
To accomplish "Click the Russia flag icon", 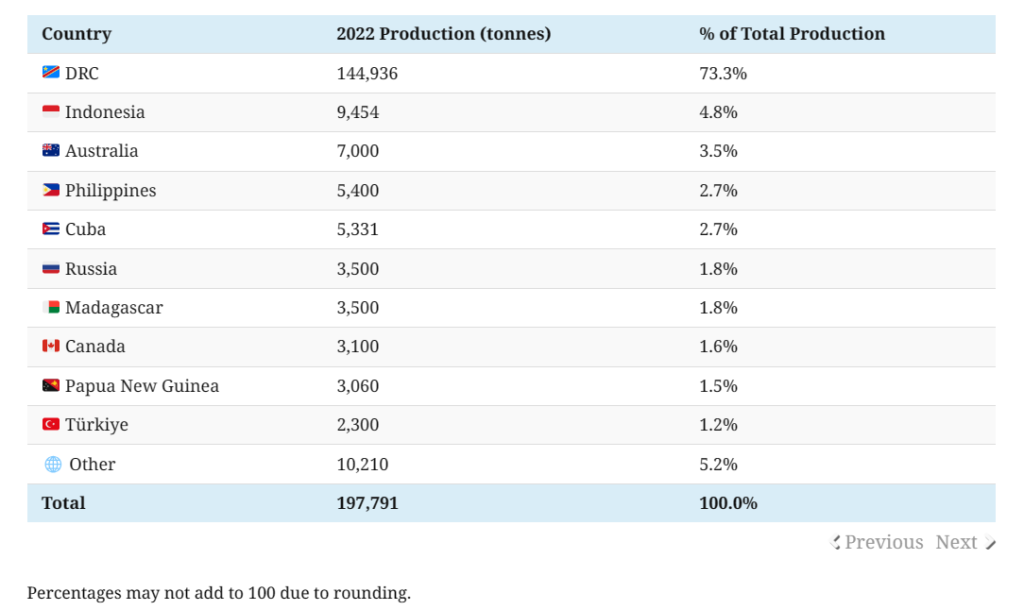I will click(x=51, y=269).
